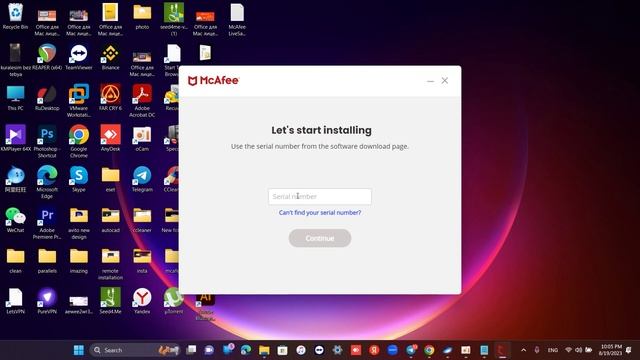640x360 pixels.
Task: Select the avito new design folder
Action: pyautogui.click(x=79, y=222)
